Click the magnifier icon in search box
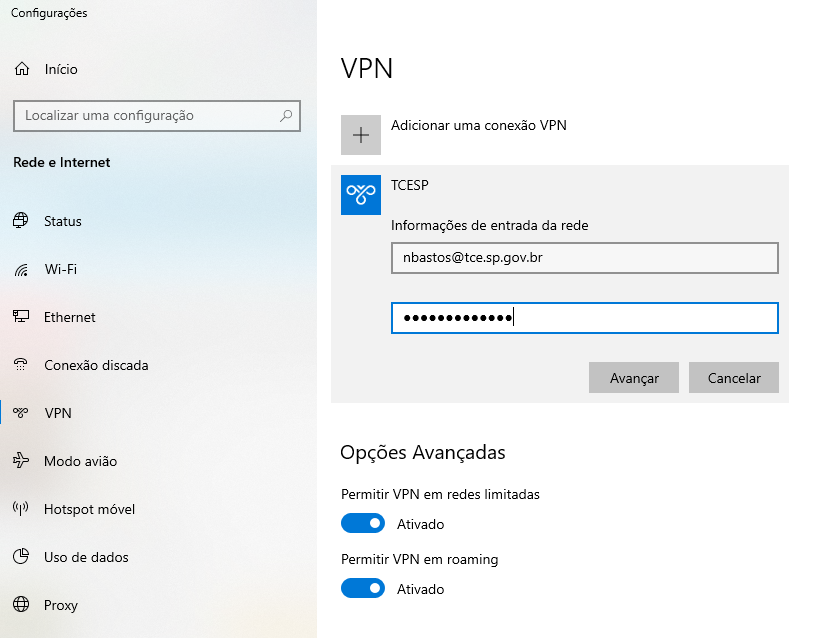This screenshot has width=830, height=638. [286, 115]
